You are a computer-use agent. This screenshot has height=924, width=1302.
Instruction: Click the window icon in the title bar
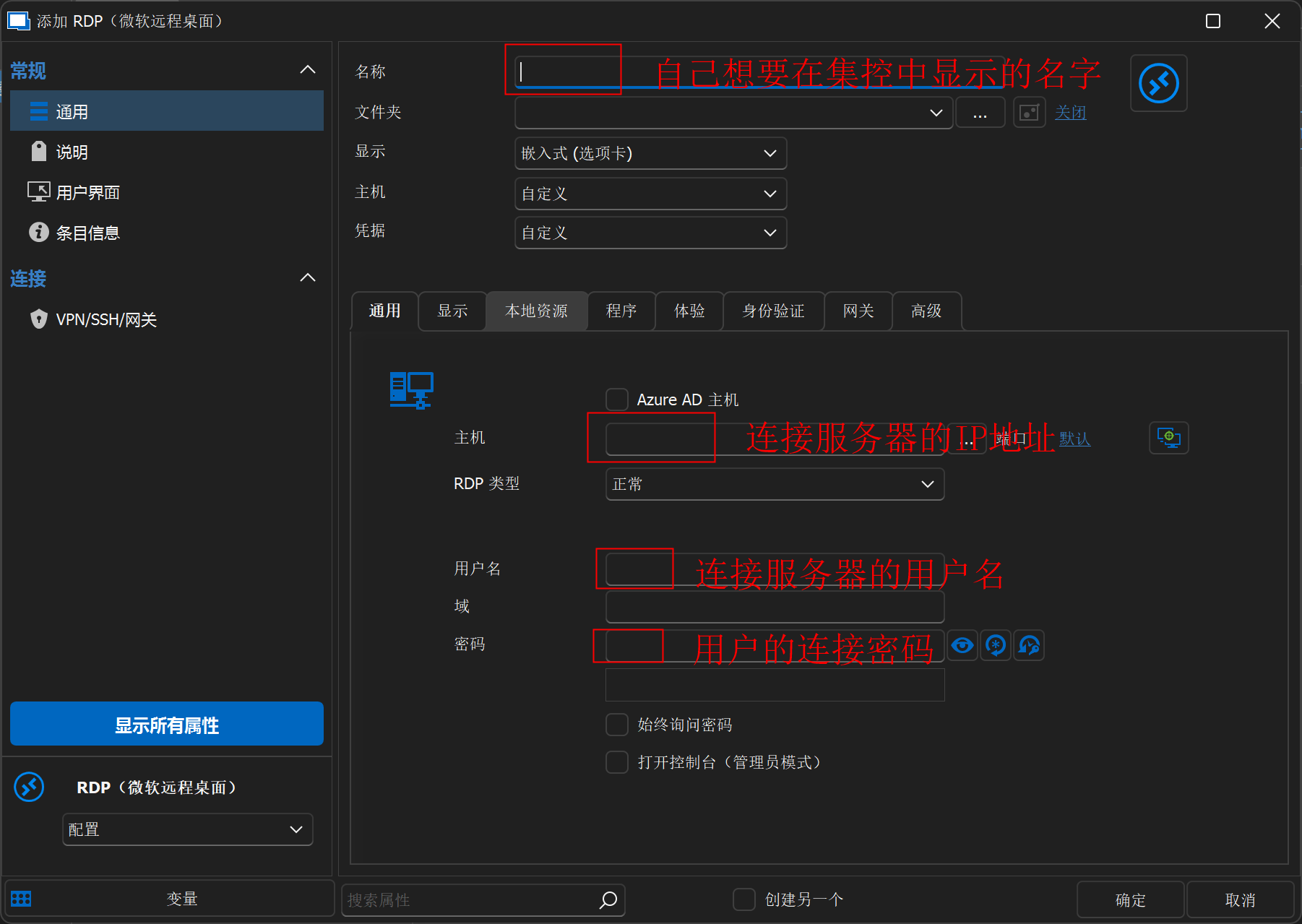(17, 21)
